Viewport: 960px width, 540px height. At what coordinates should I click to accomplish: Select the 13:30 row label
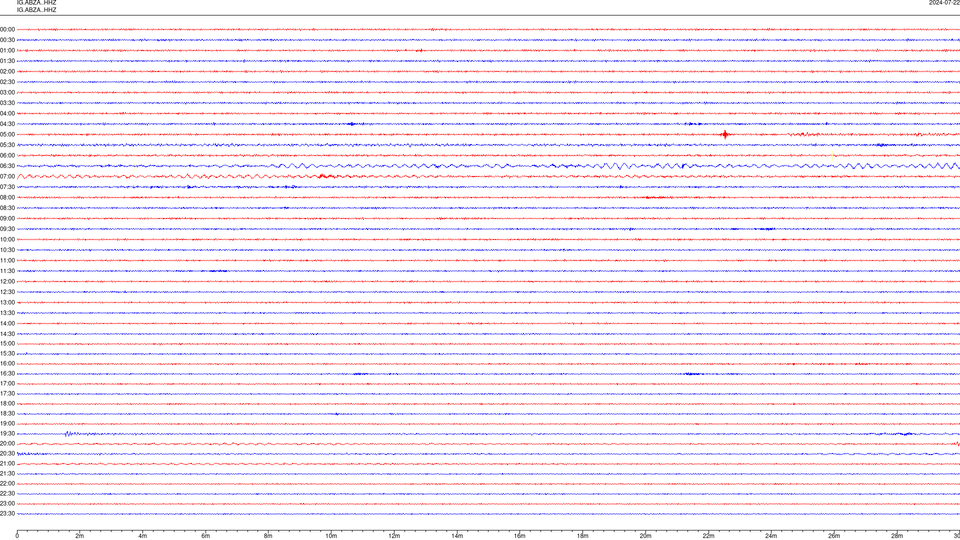pyautogui.click(x=7, y=313)
